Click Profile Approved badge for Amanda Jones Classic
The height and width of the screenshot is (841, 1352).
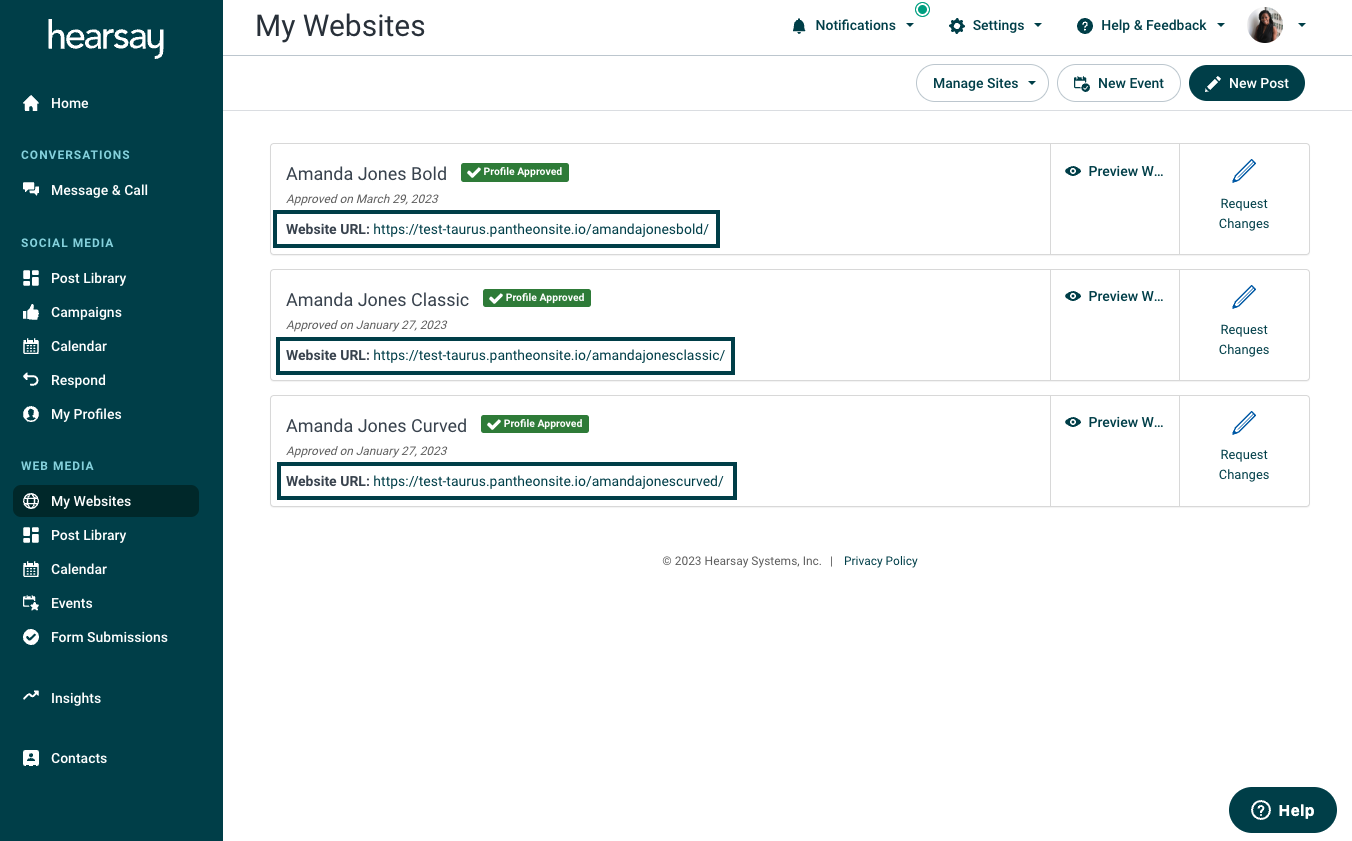[x=537, y=298]
